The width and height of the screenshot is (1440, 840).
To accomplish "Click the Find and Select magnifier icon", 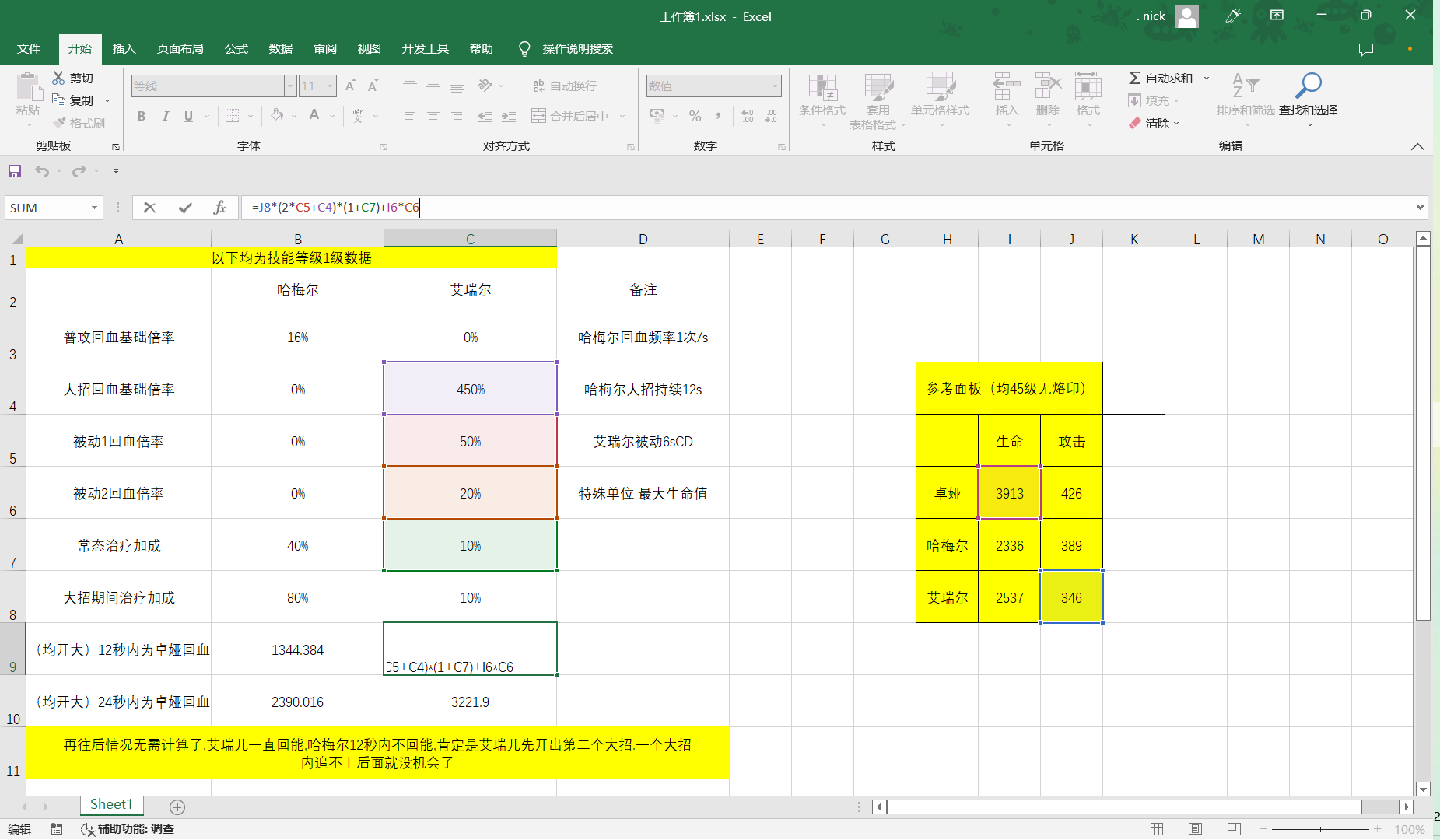I will [1308, 86].
